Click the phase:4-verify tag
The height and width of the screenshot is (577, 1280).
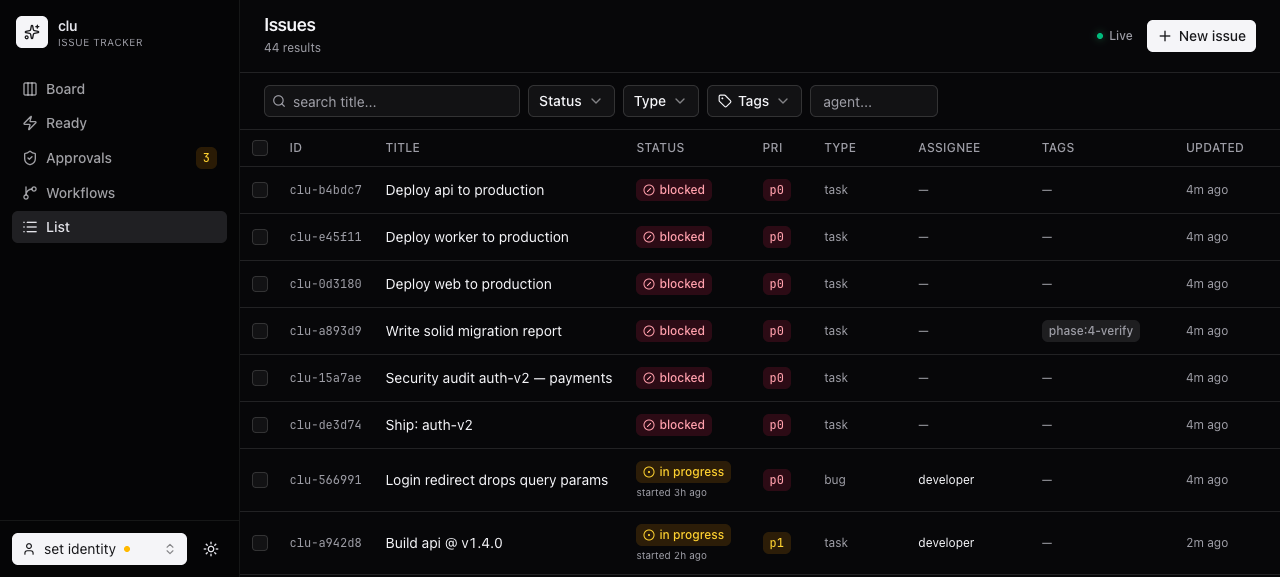pos(1091,331)
